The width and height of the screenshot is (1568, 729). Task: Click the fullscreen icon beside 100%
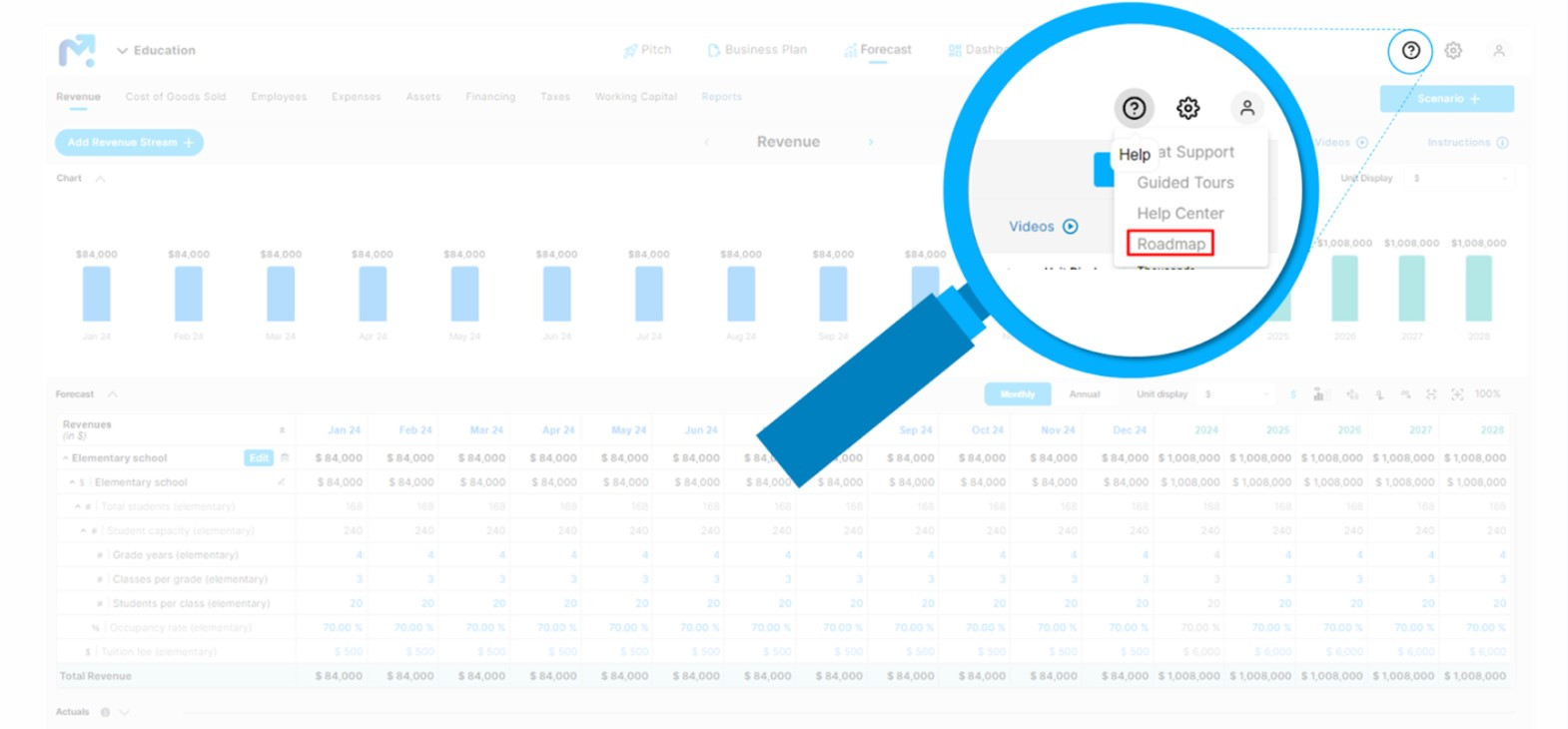click(x=1457, y=394)
